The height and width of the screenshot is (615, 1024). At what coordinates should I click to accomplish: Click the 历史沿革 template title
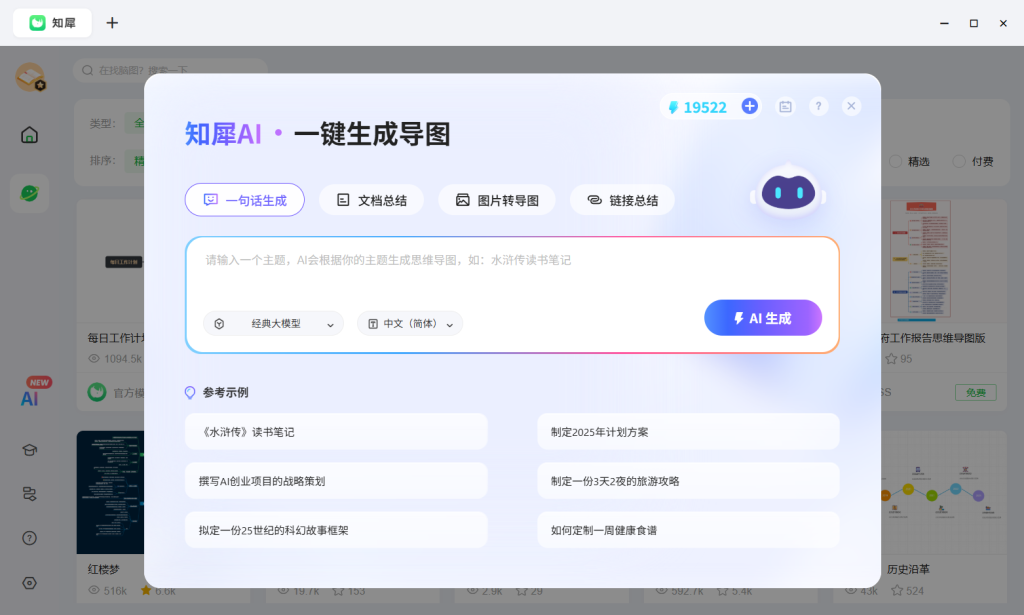pos(908,569)
